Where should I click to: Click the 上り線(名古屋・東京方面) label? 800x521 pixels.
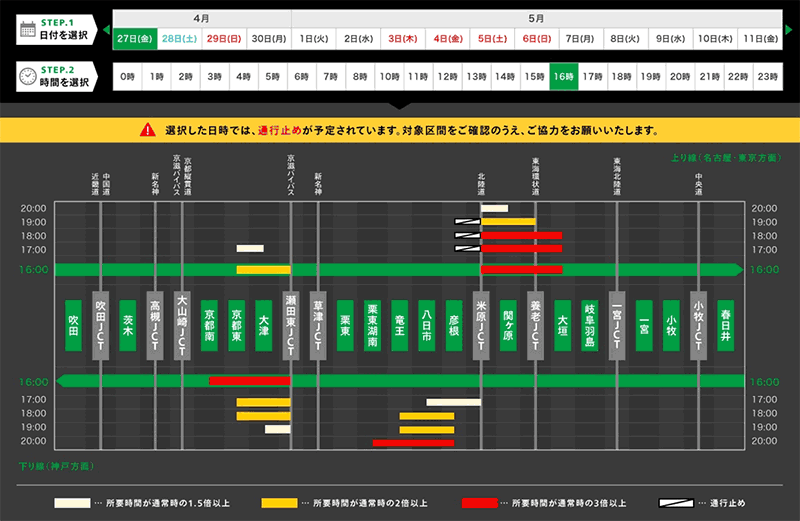[x=726, y=158]
